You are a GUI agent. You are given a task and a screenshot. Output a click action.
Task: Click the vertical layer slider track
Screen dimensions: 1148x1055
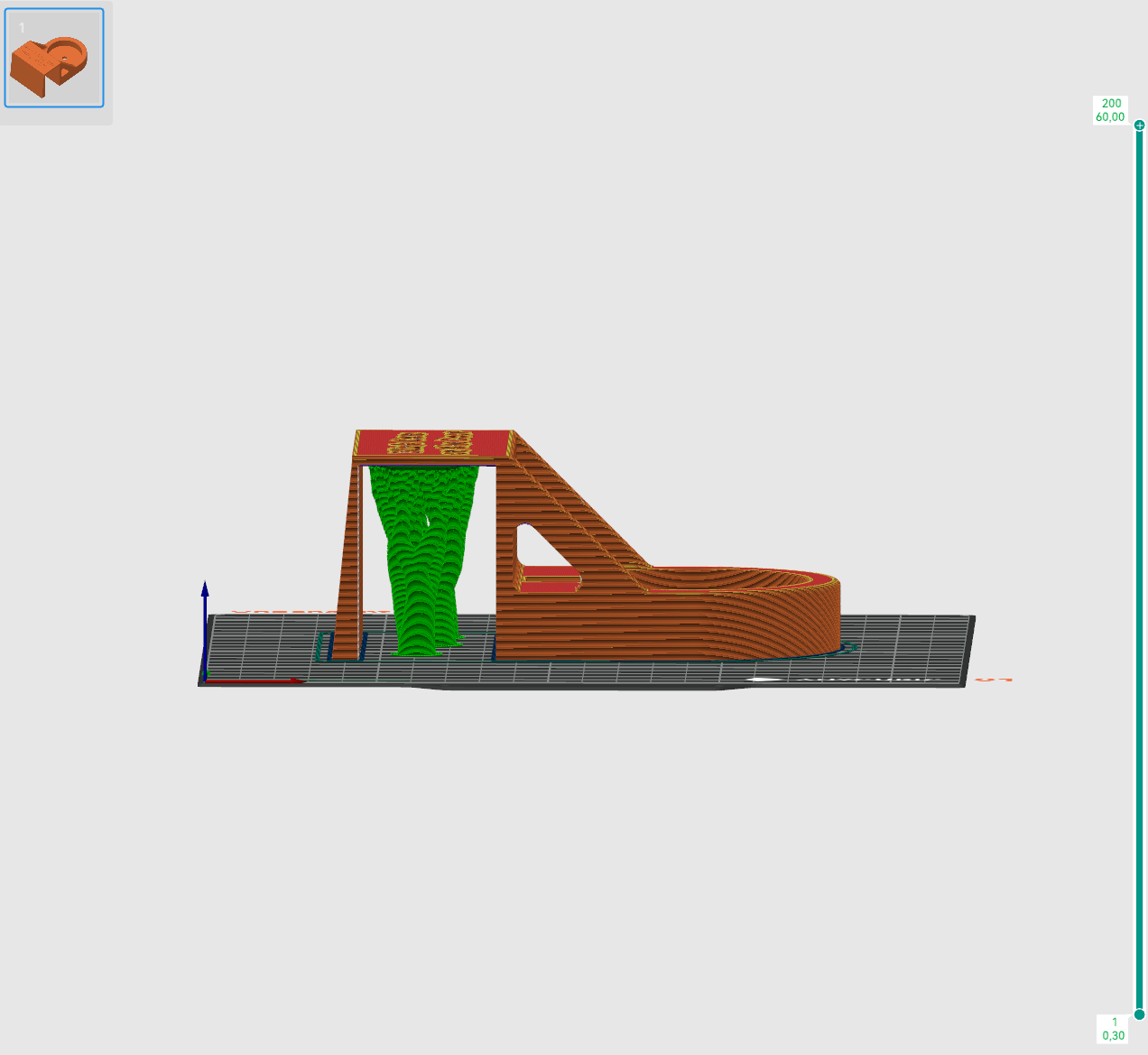pos(1140,569)
